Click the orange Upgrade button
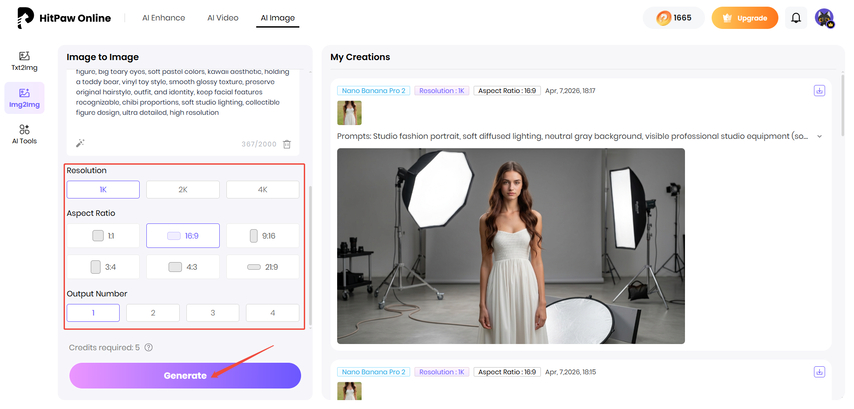This screenshot has height=409, width=854. pos(744,18)
